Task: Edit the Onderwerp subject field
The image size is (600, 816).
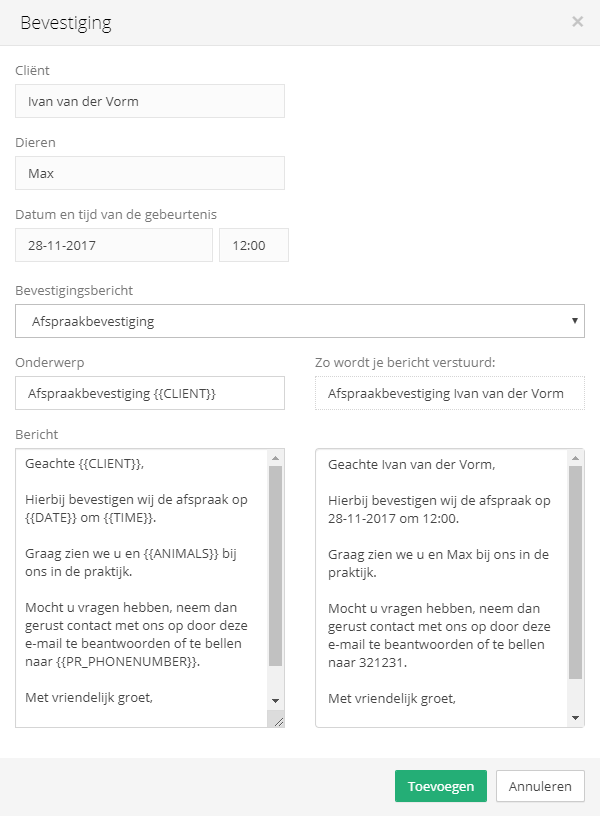Action: [x=150, y=393]
